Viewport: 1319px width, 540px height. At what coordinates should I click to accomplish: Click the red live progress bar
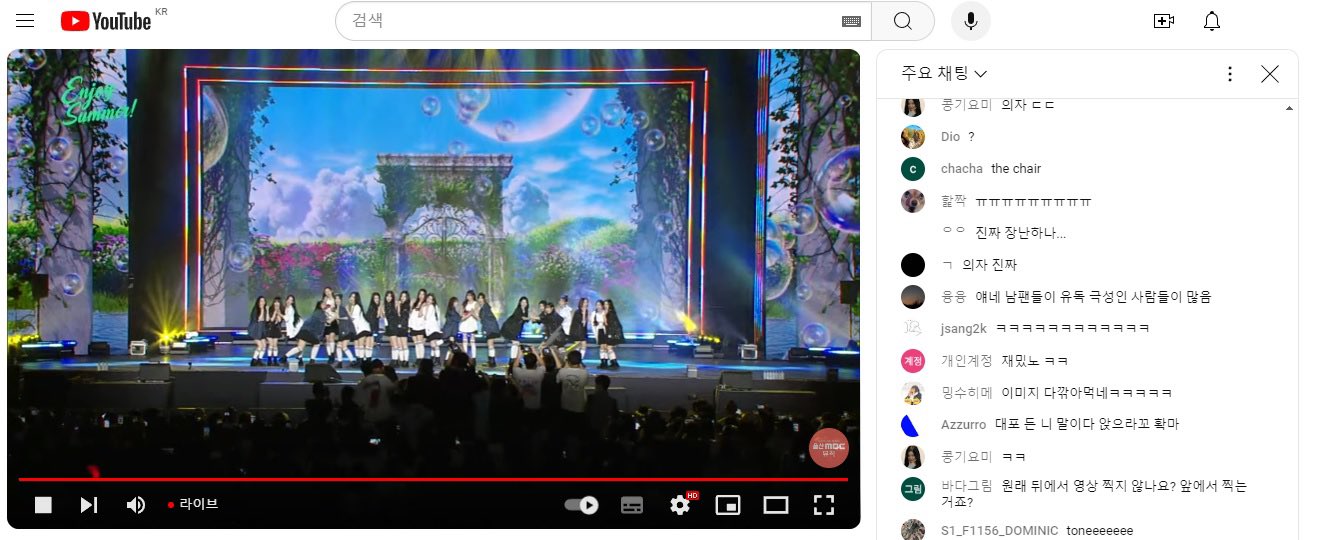(430, 480)
